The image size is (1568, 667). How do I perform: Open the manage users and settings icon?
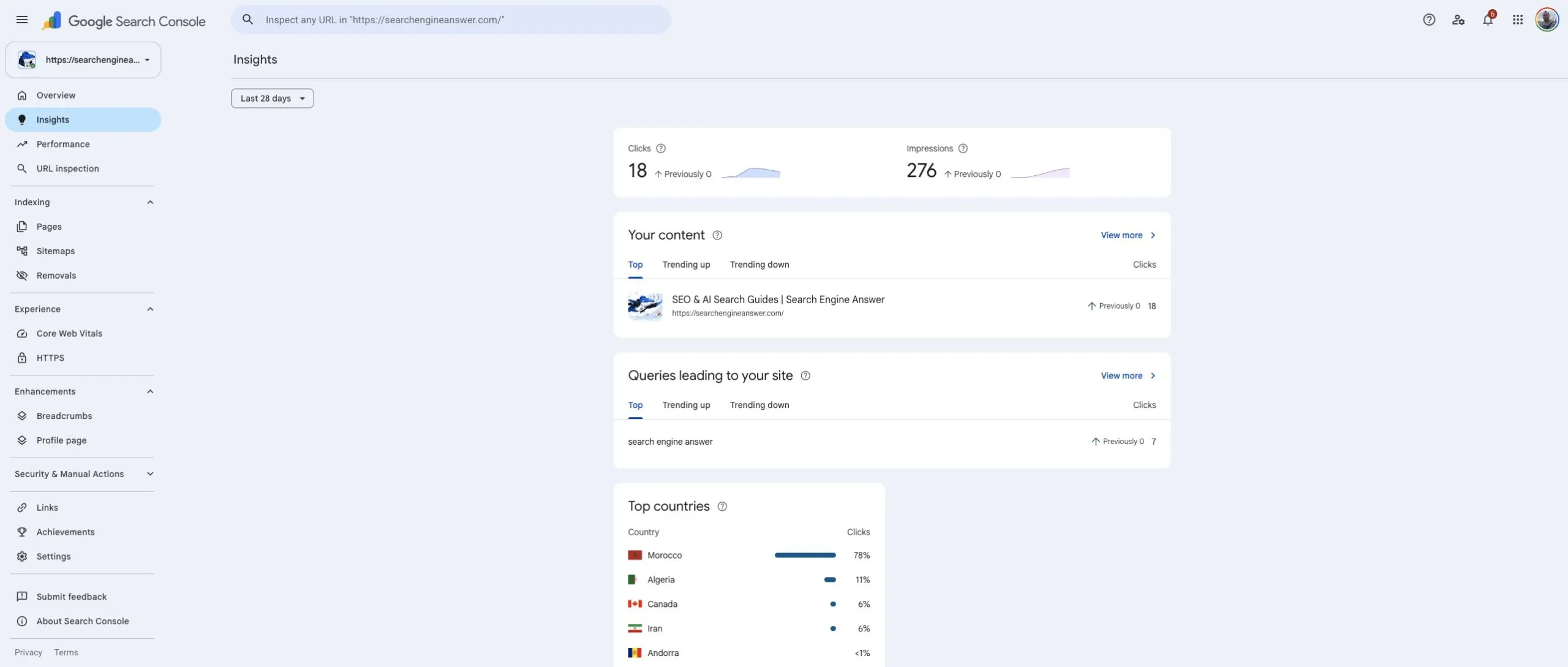point(1458,20)
